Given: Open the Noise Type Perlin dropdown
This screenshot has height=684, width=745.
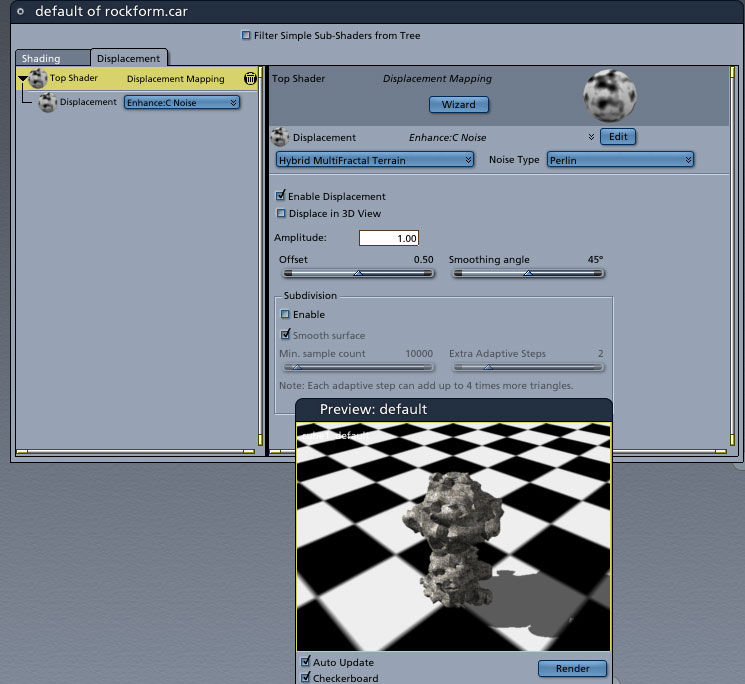Looking at the screenshot, I should point(620,160).
